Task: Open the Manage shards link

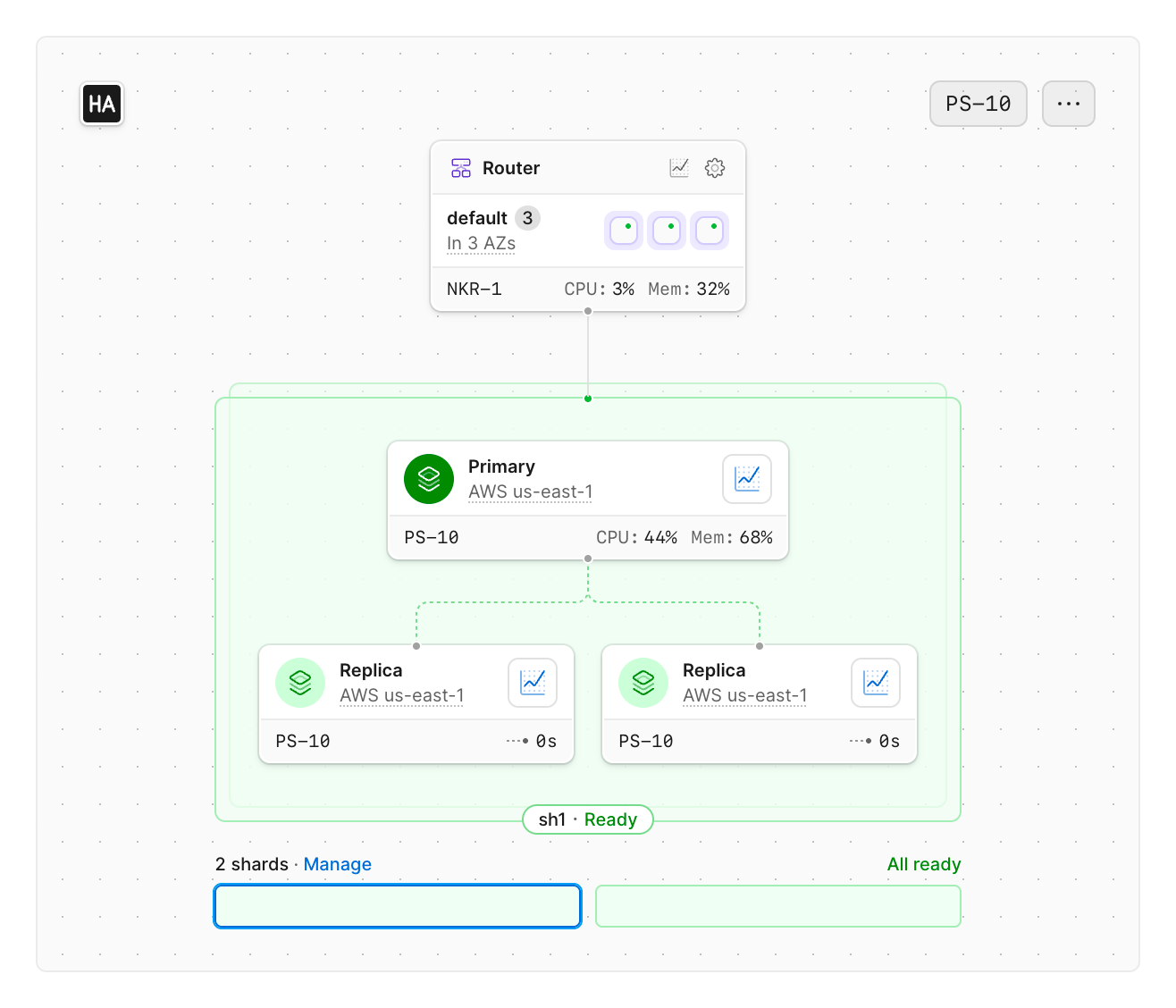Action: (x=338, y=864)
